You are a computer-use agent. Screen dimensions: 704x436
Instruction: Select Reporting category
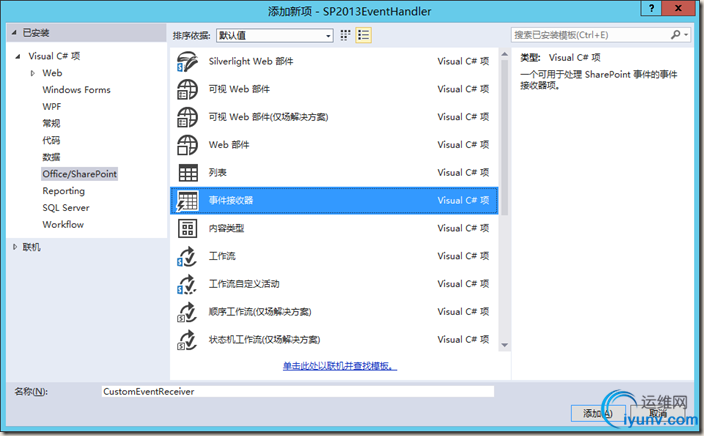point(63,191)
